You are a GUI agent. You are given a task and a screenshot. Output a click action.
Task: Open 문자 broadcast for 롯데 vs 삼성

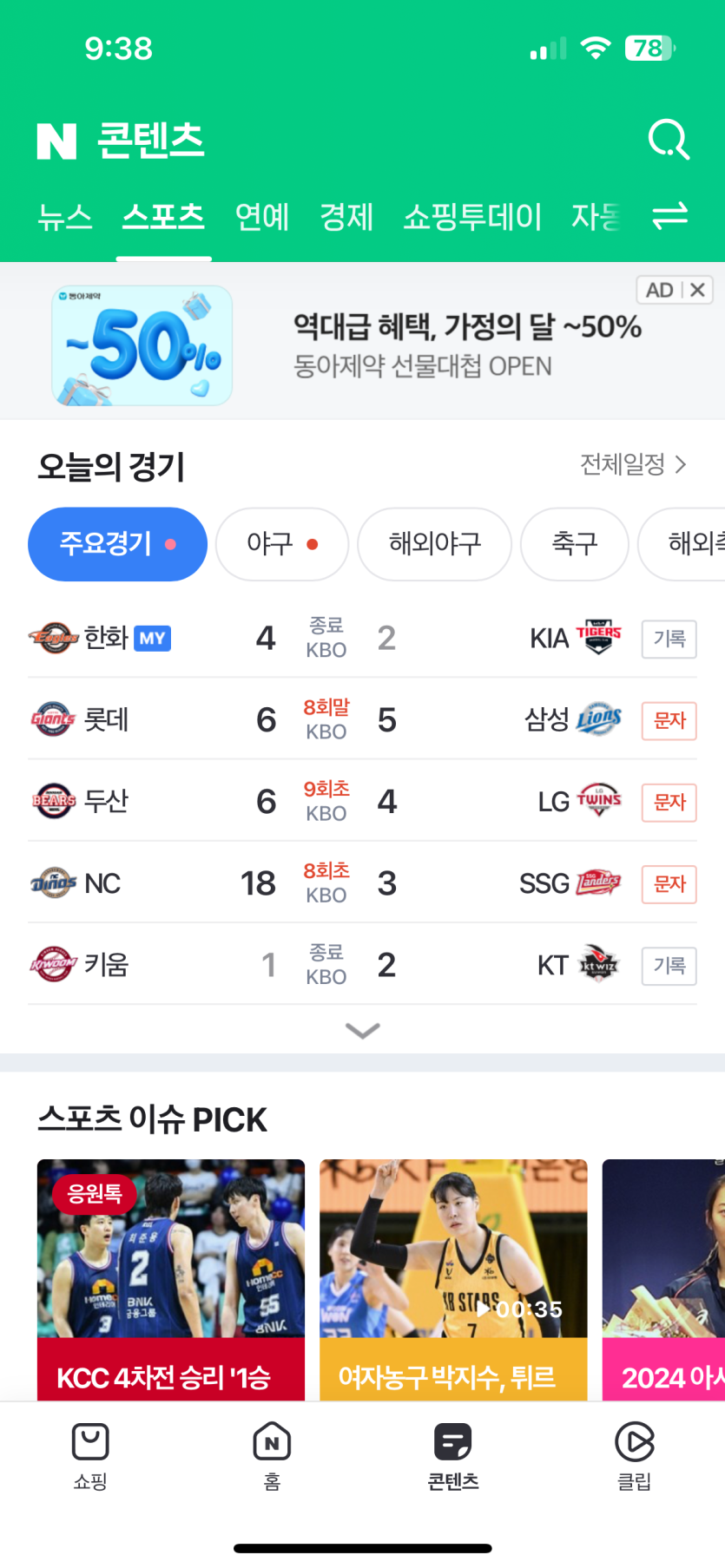pyautogui.click(x=669, y=720)
